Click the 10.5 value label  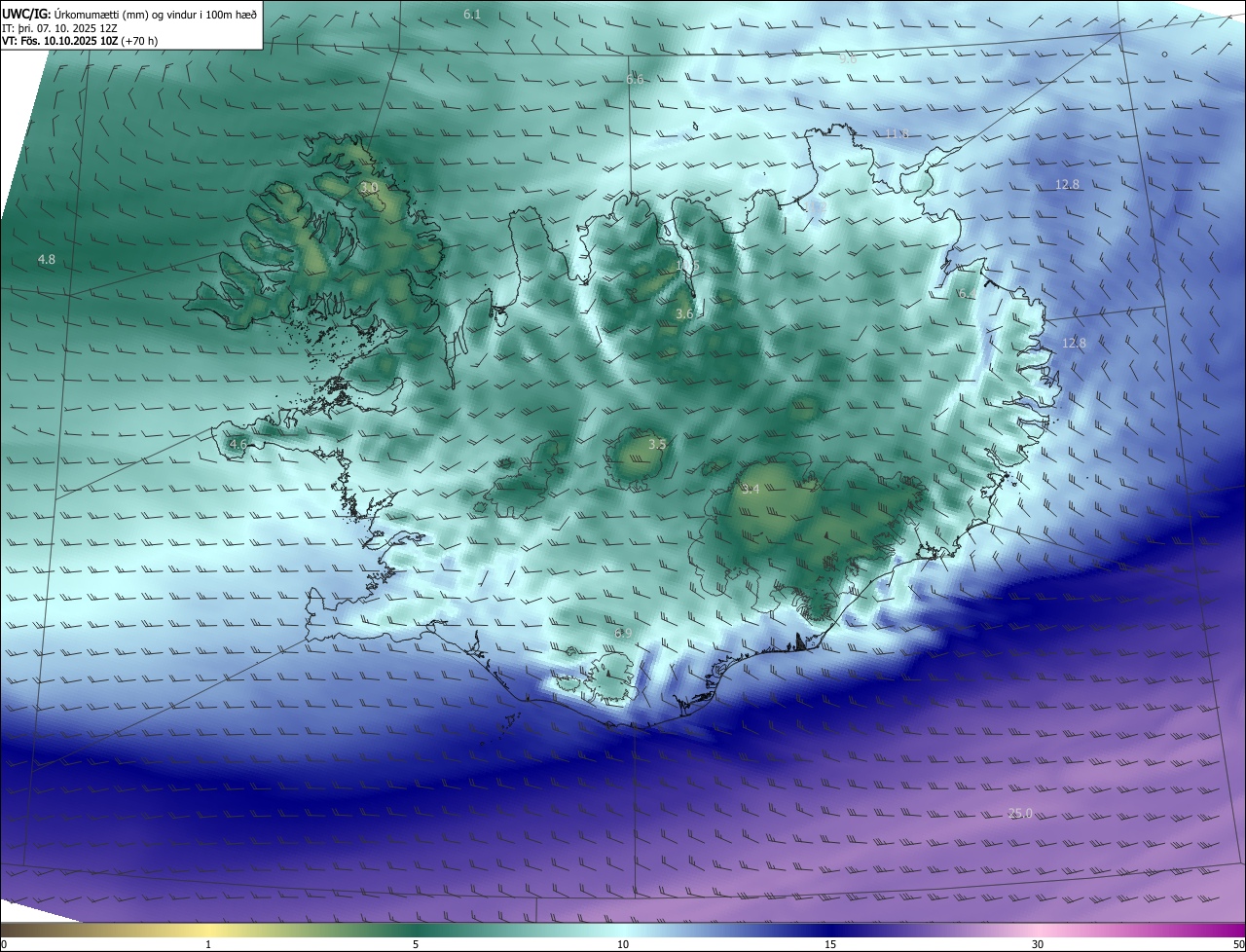coord(687,266)
